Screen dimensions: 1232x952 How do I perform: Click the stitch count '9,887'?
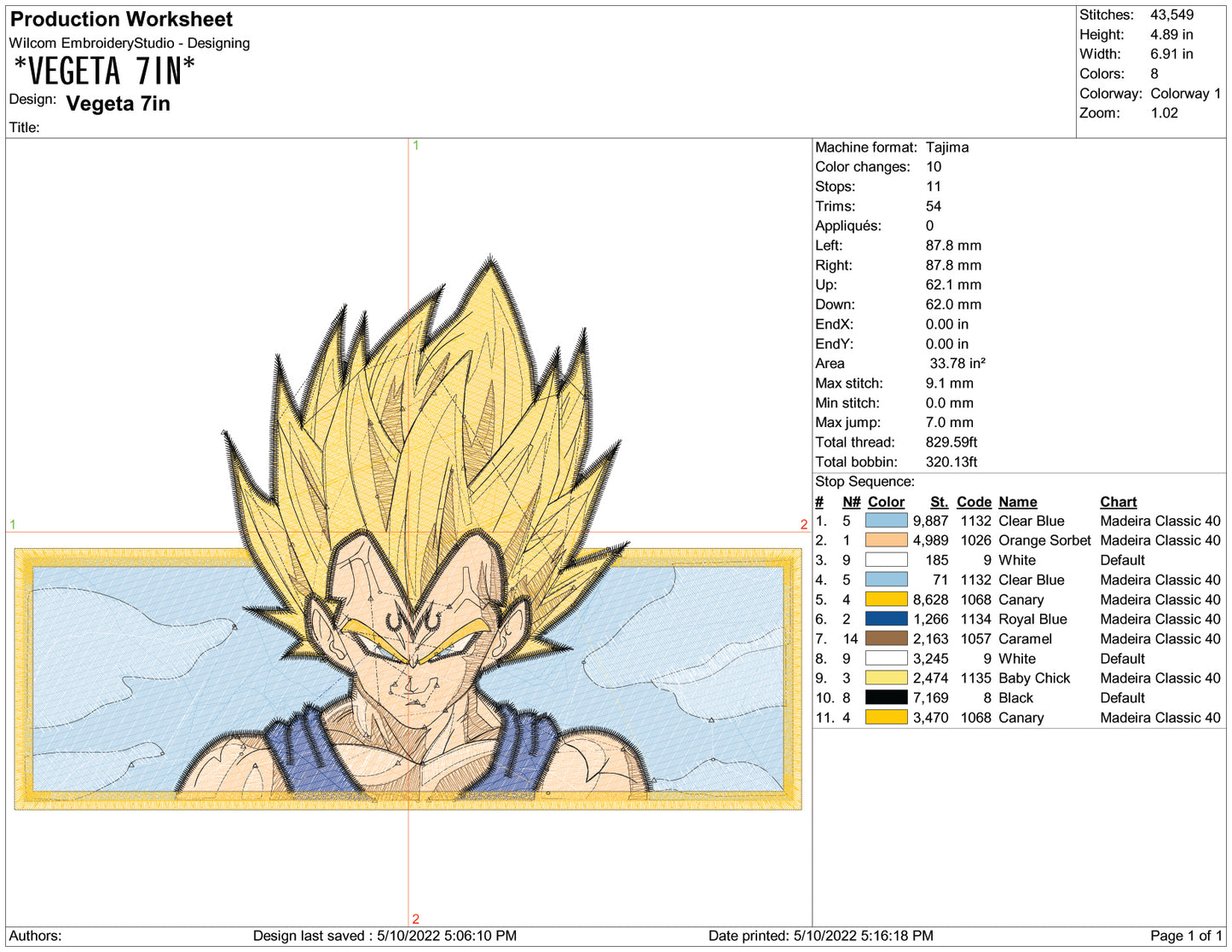[x=930, y=521]
